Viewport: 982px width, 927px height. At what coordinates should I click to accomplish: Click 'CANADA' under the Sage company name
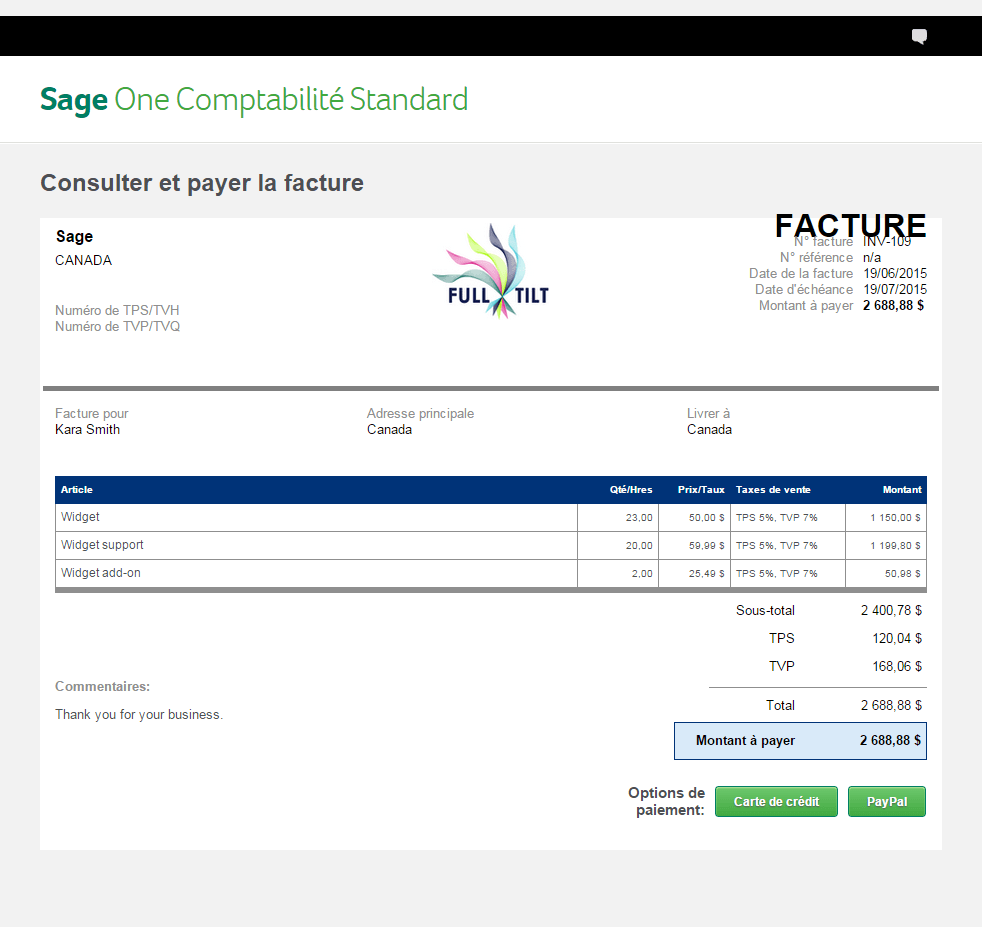pyautogui.click(x=83, y=261)
